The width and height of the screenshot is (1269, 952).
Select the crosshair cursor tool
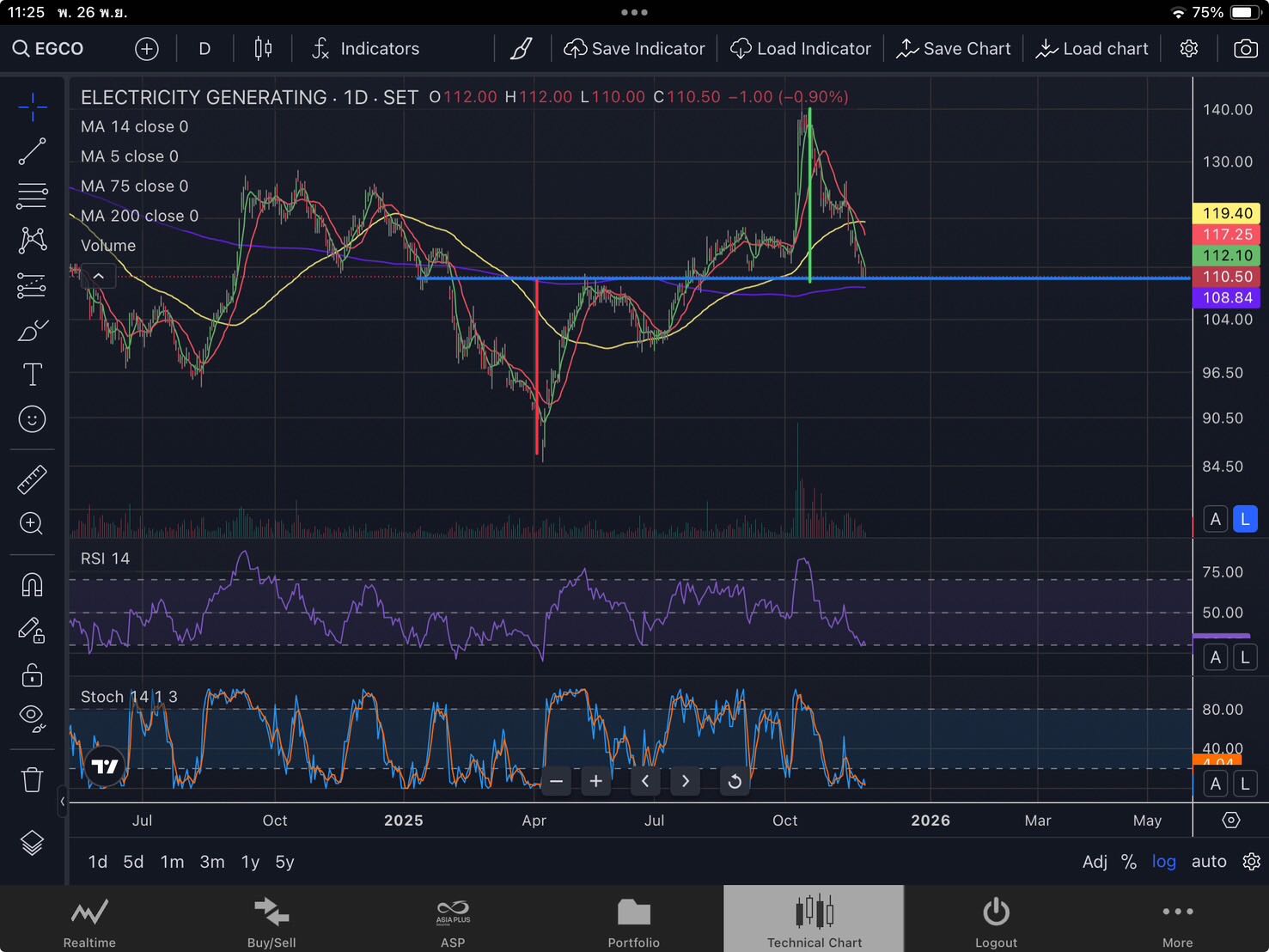pyautogui.click(x=33, y=107)
